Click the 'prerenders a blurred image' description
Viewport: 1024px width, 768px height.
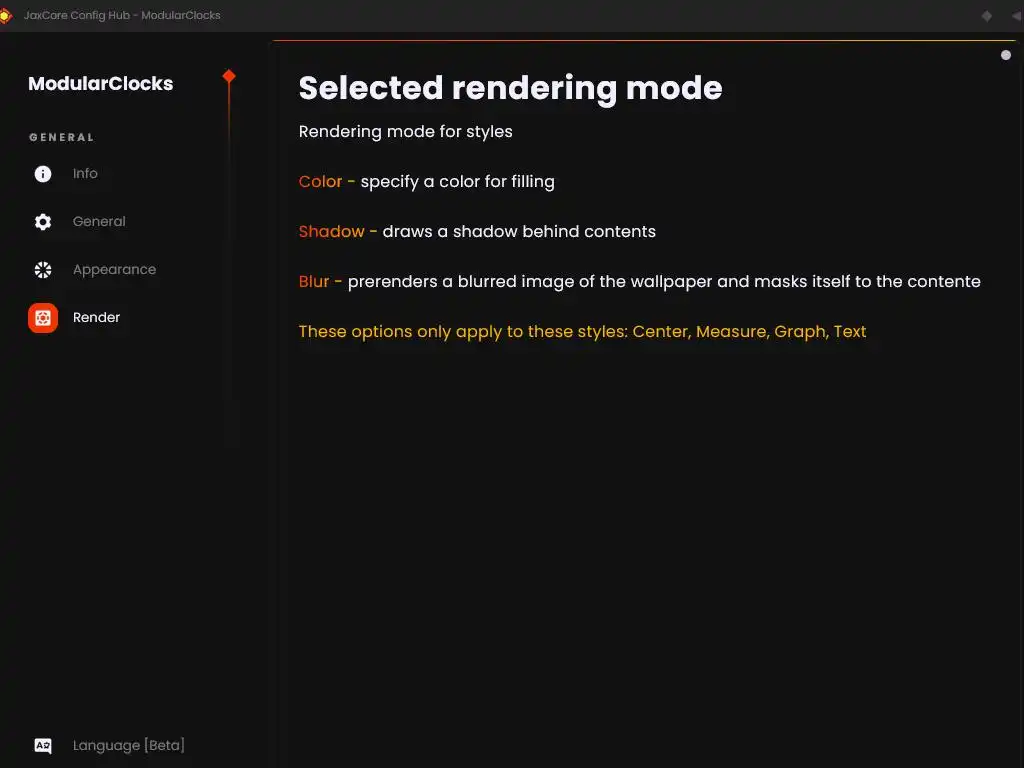click(664, 282)
